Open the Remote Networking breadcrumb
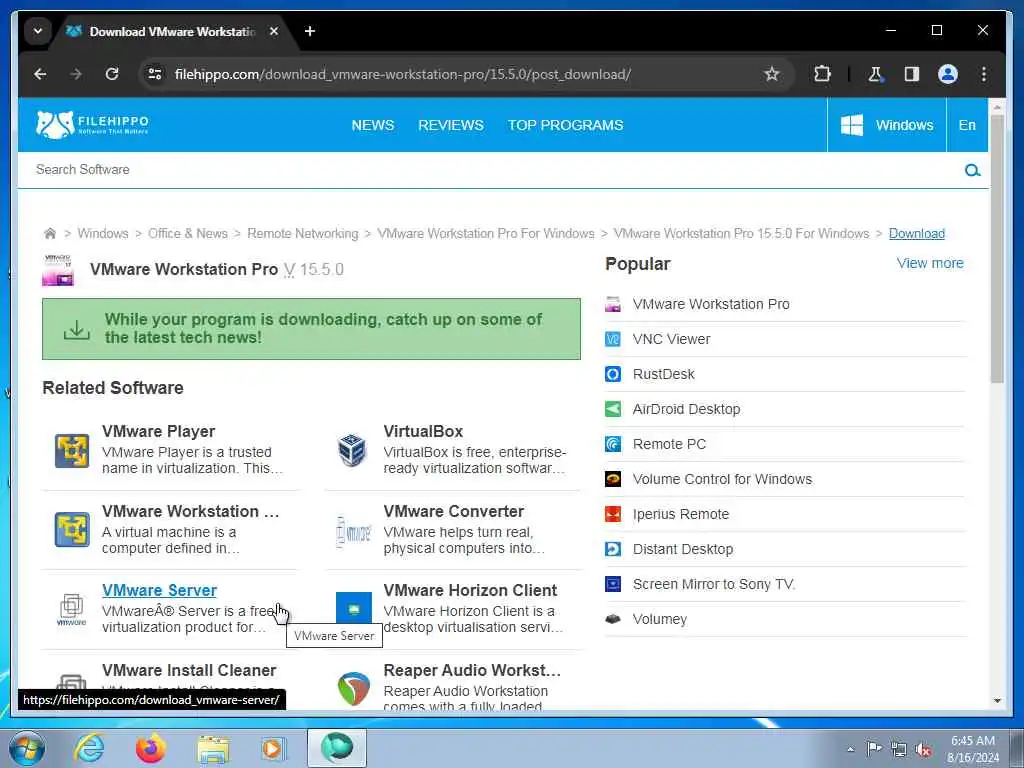The image size is (1024, 768). [x=302, y=234]
